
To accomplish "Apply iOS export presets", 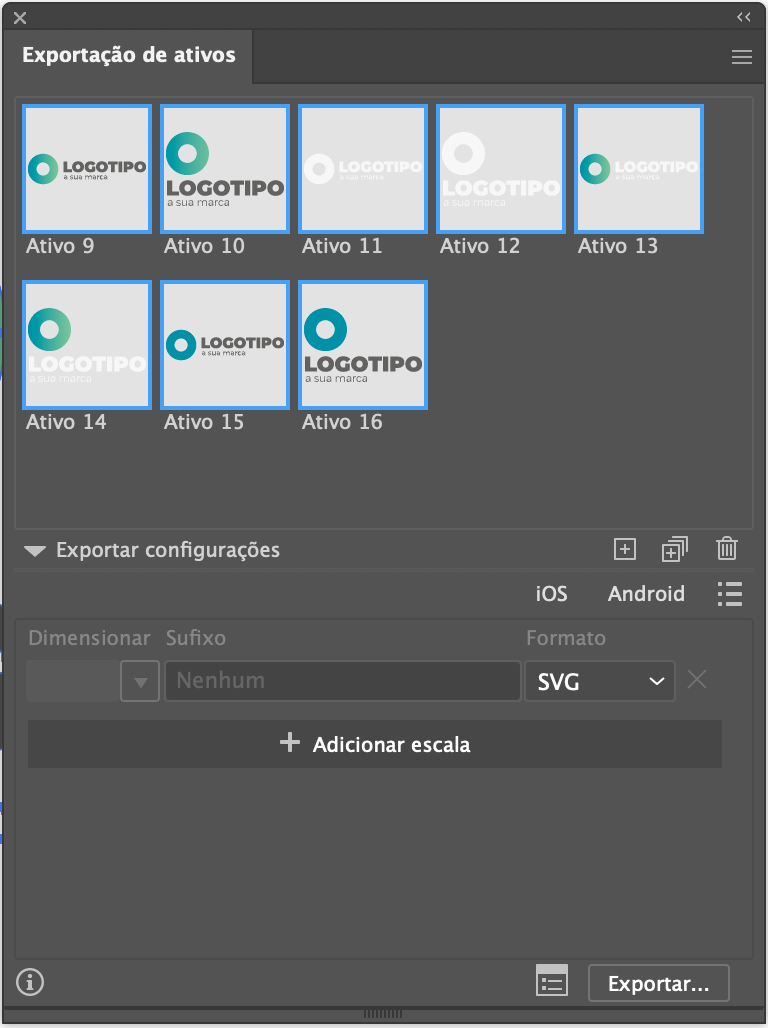I will 552,594.
